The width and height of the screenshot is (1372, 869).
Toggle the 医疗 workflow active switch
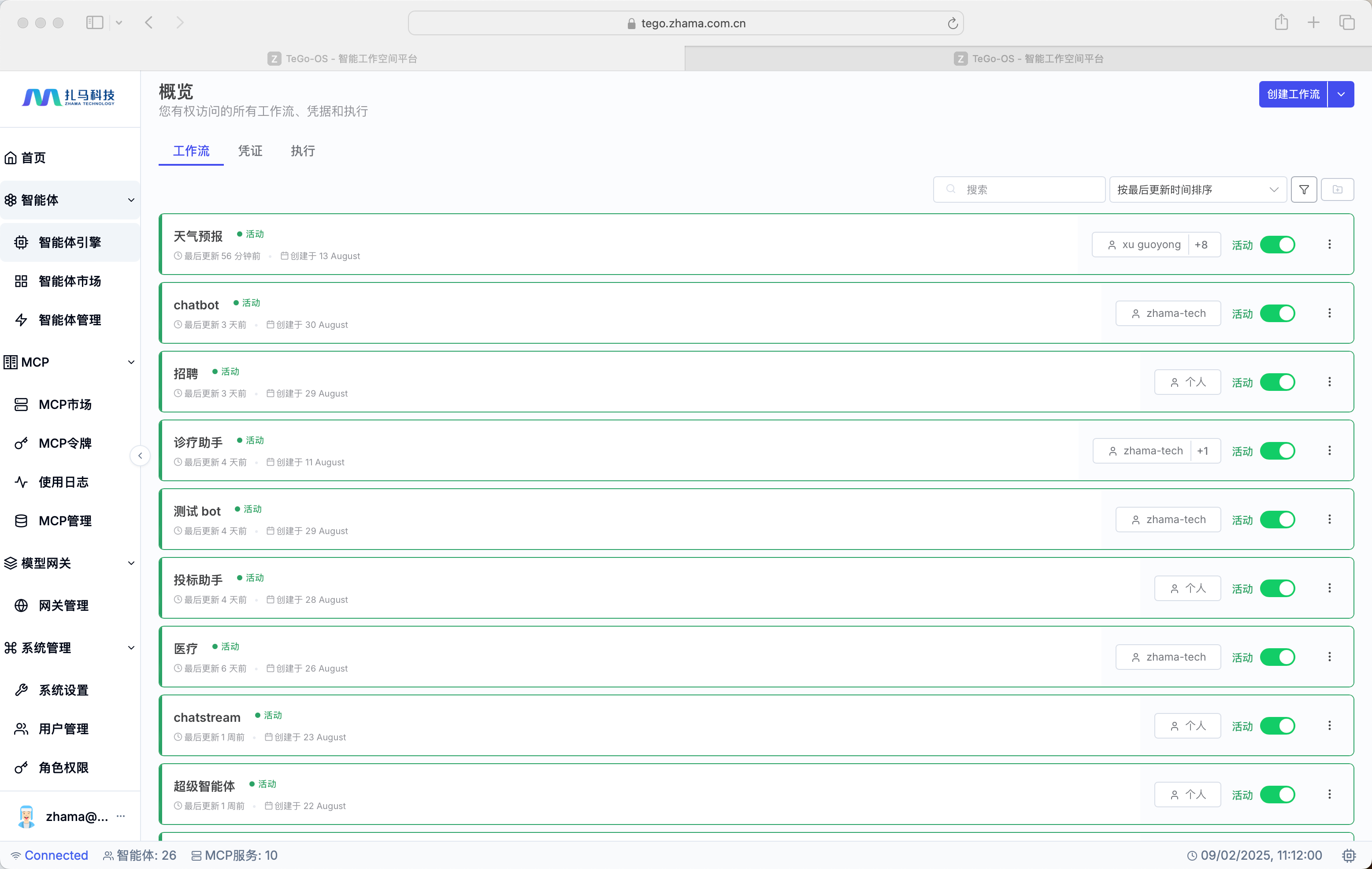(1277, 657)
